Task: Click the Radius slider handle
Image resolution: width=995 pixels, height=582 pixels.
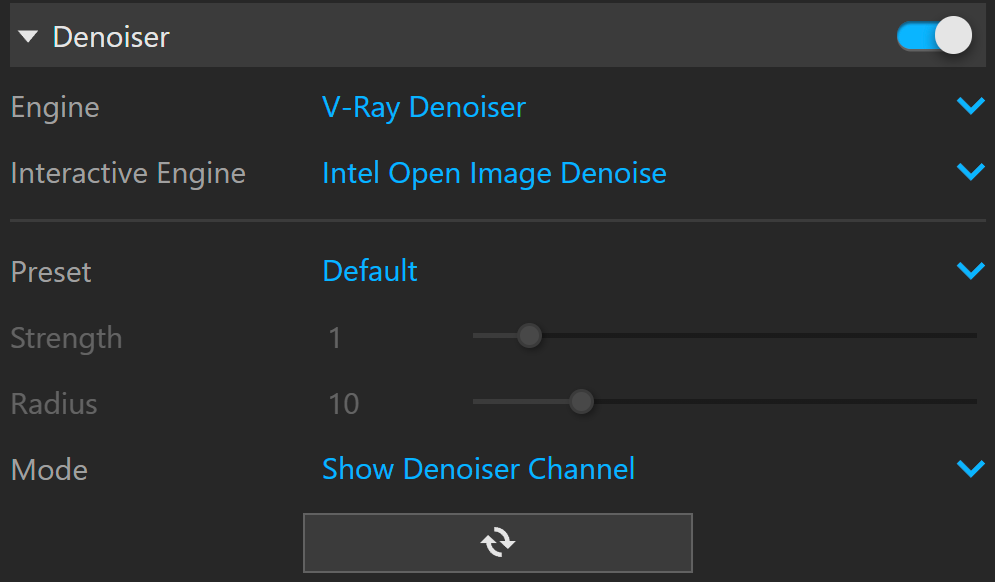Action: [x=581, y=401]
